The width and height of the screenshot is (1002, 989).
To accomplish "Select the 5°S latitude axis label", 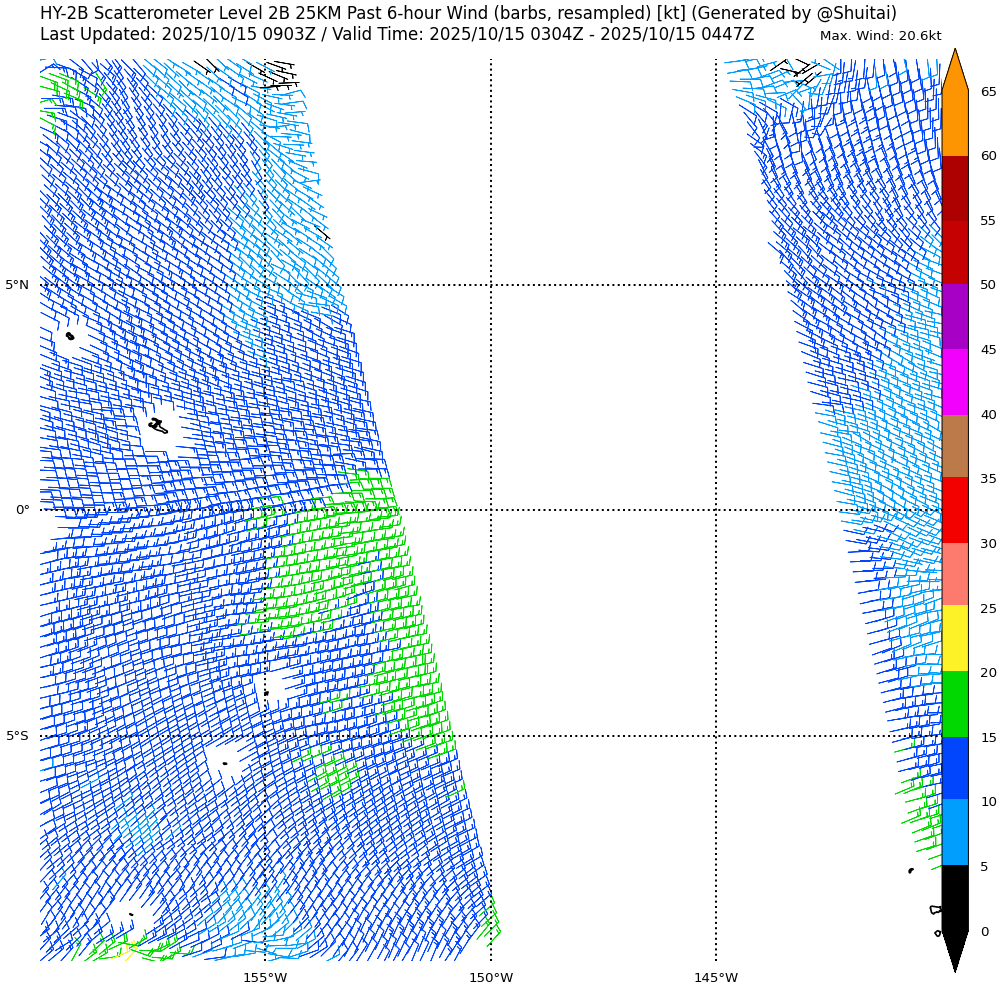I will click(x=17, y=736).
